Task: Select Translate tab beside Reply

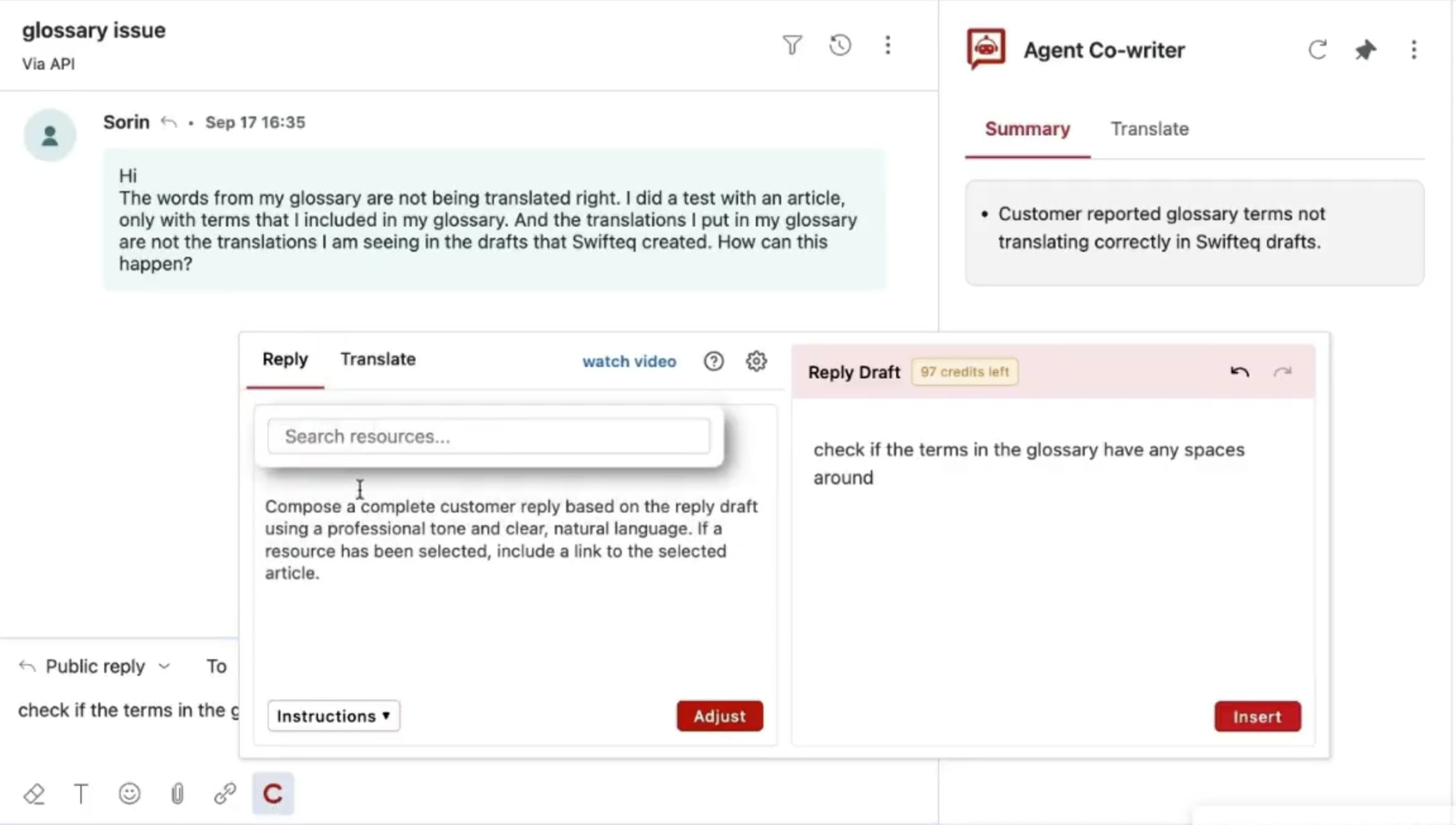Action: 378,359
